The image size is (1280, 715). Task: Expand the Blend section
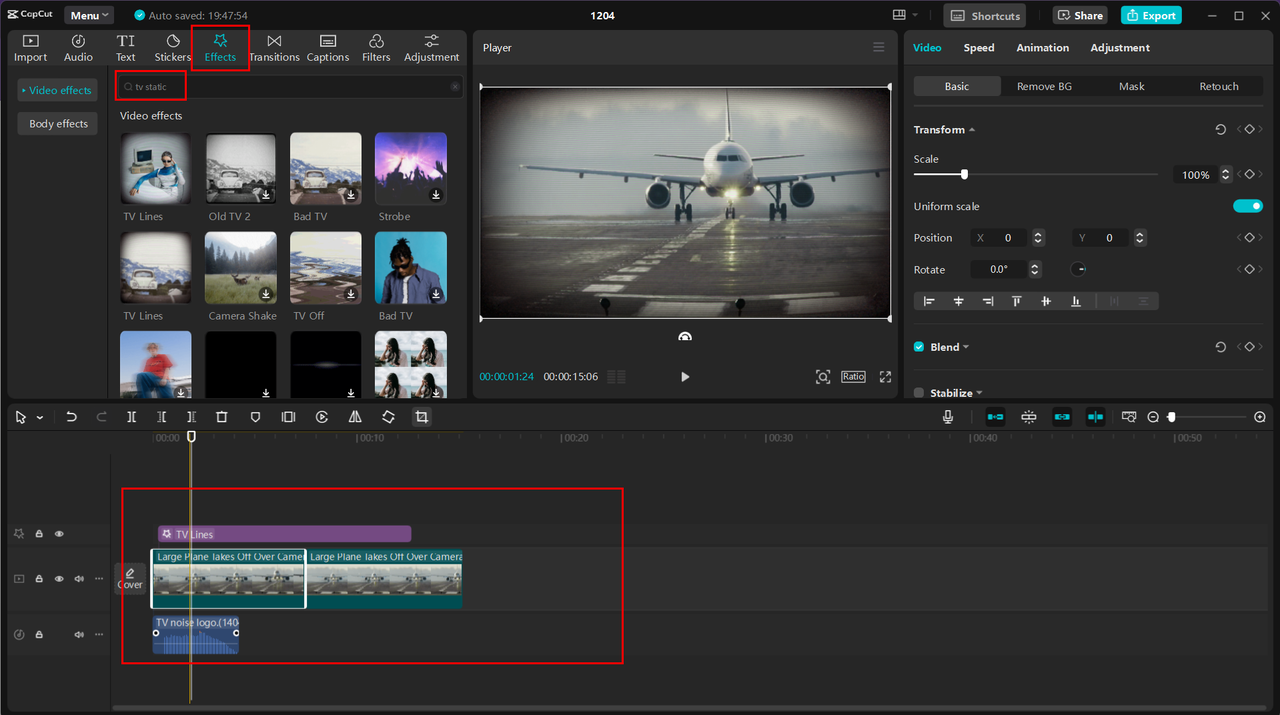point(966,347)
